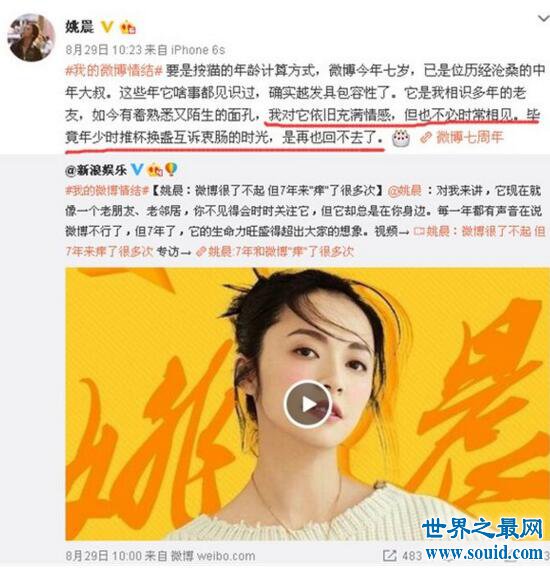Play the Yao Chen video
This screenshot has height=569, width=550.
(308, 404)
